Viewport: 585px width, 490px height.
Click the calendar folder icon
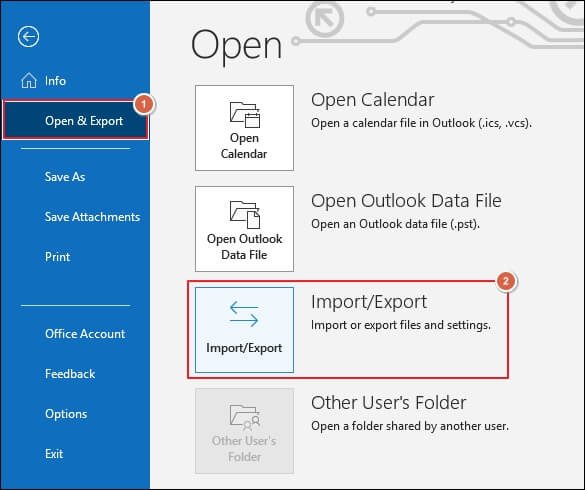[245, 114]
